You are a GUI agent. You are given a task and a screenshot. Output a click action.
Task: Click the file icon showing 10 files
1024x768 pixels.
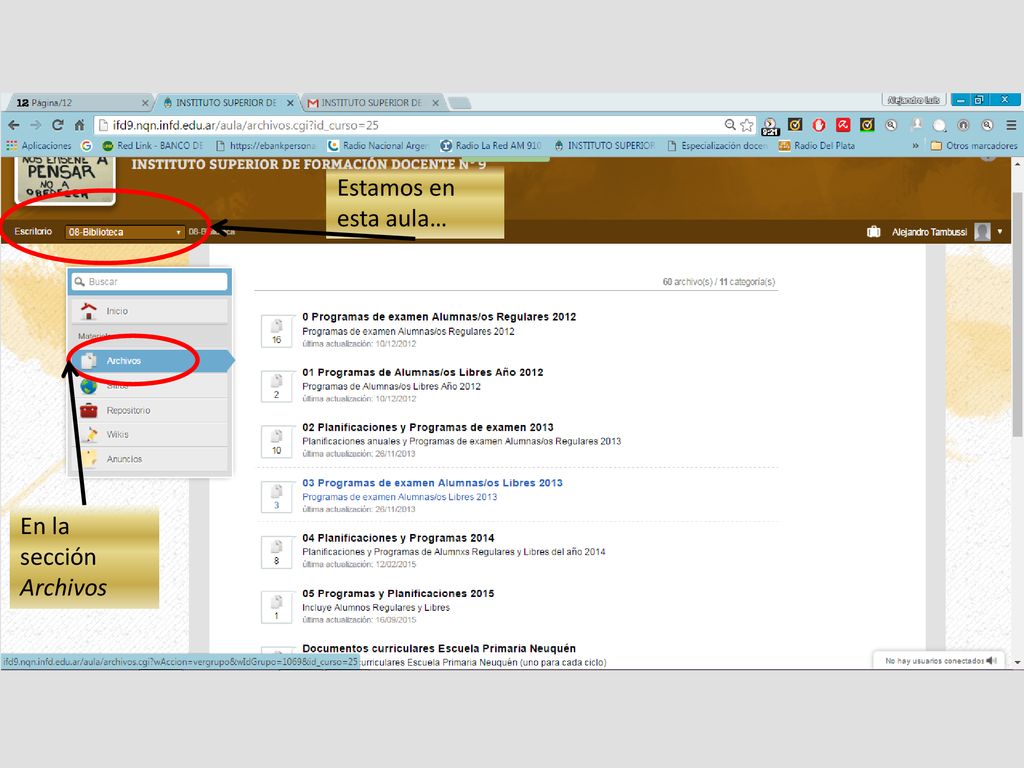(x=276, y=442)
